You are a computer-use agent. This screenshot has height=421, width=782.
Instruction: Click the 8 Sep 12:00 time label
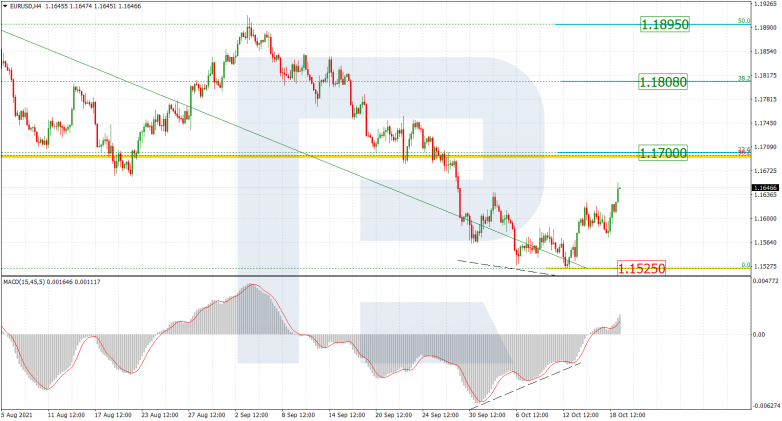tap(298, 415)
